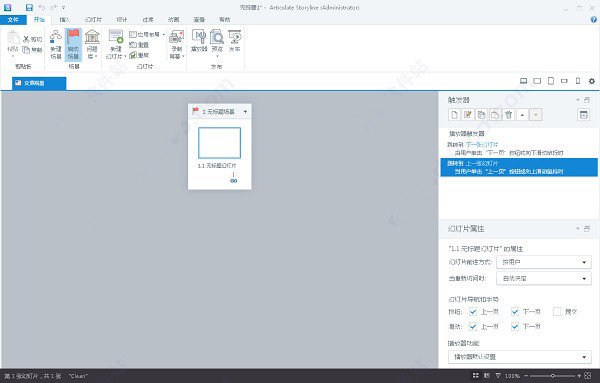Viewport: 600px width, 383px height.
Task: Open the Slide advances (按用户) dropdown
Action: pos(543,262)
